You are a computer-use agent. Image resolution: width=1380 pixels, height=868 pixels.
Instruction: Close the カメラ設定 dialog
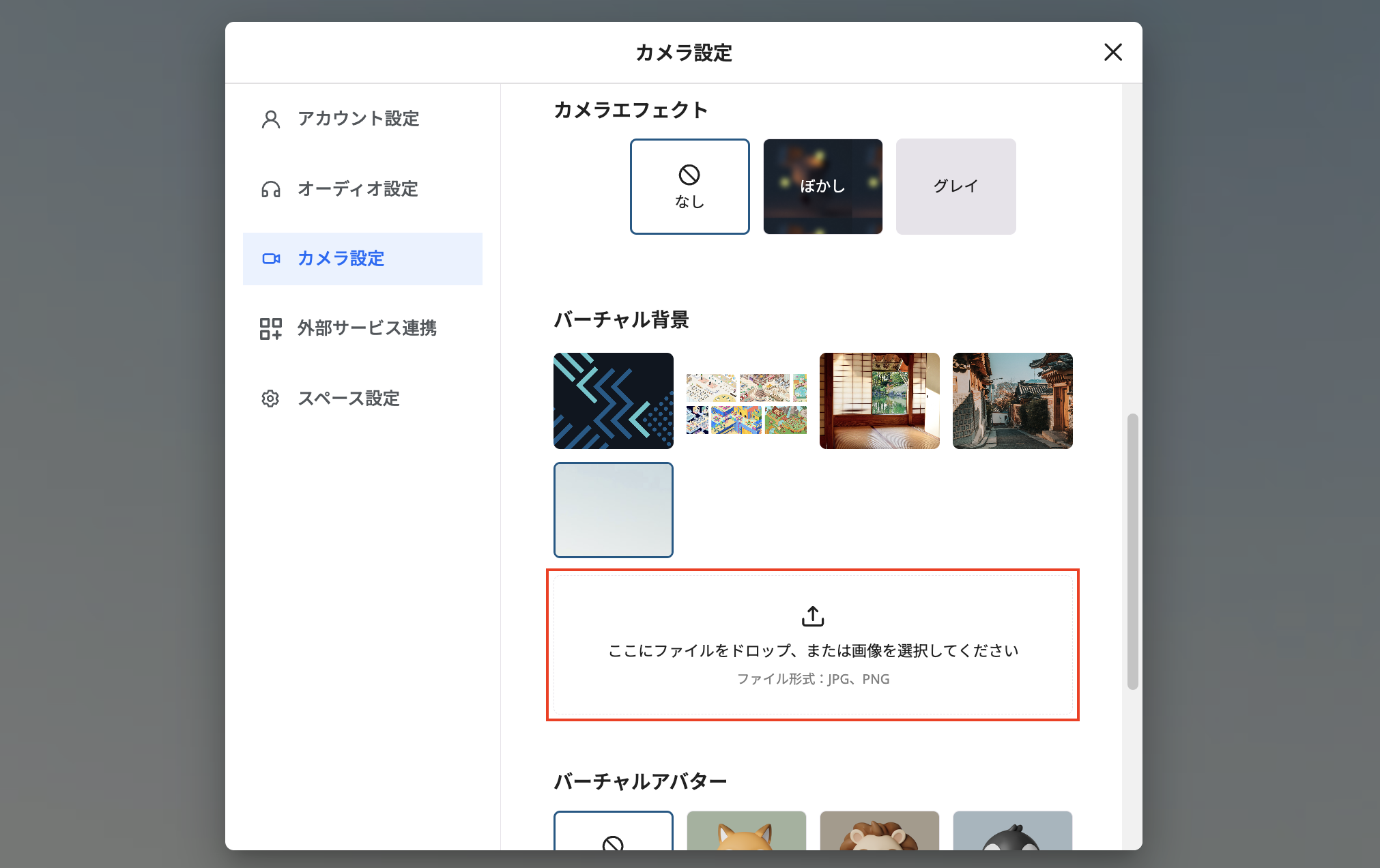tap(1112, 52)
